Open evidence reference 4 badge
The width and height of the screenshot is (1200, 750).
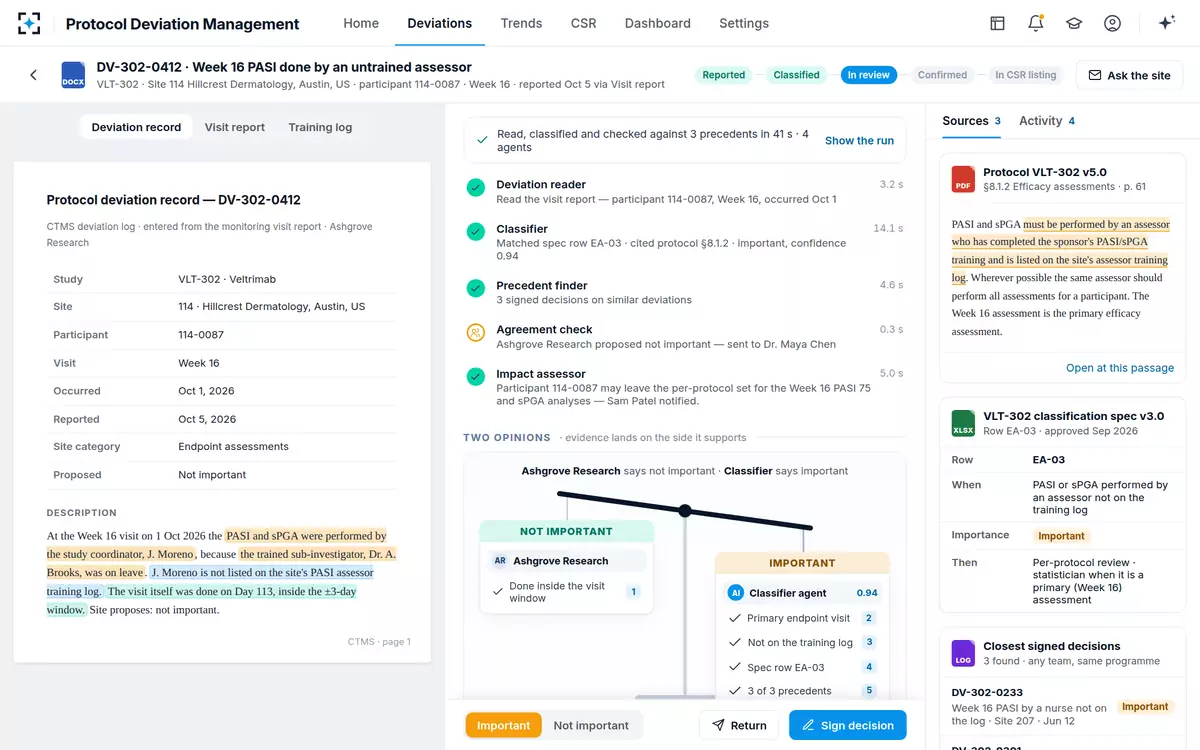point(869,666)
